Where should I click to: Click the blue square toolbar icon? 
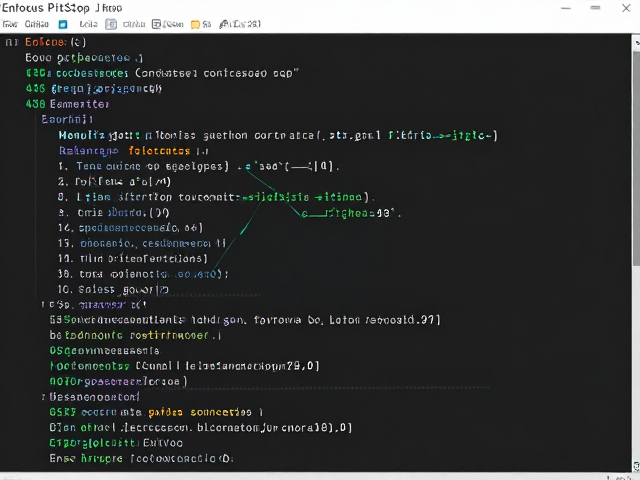[x=63, y=24]
